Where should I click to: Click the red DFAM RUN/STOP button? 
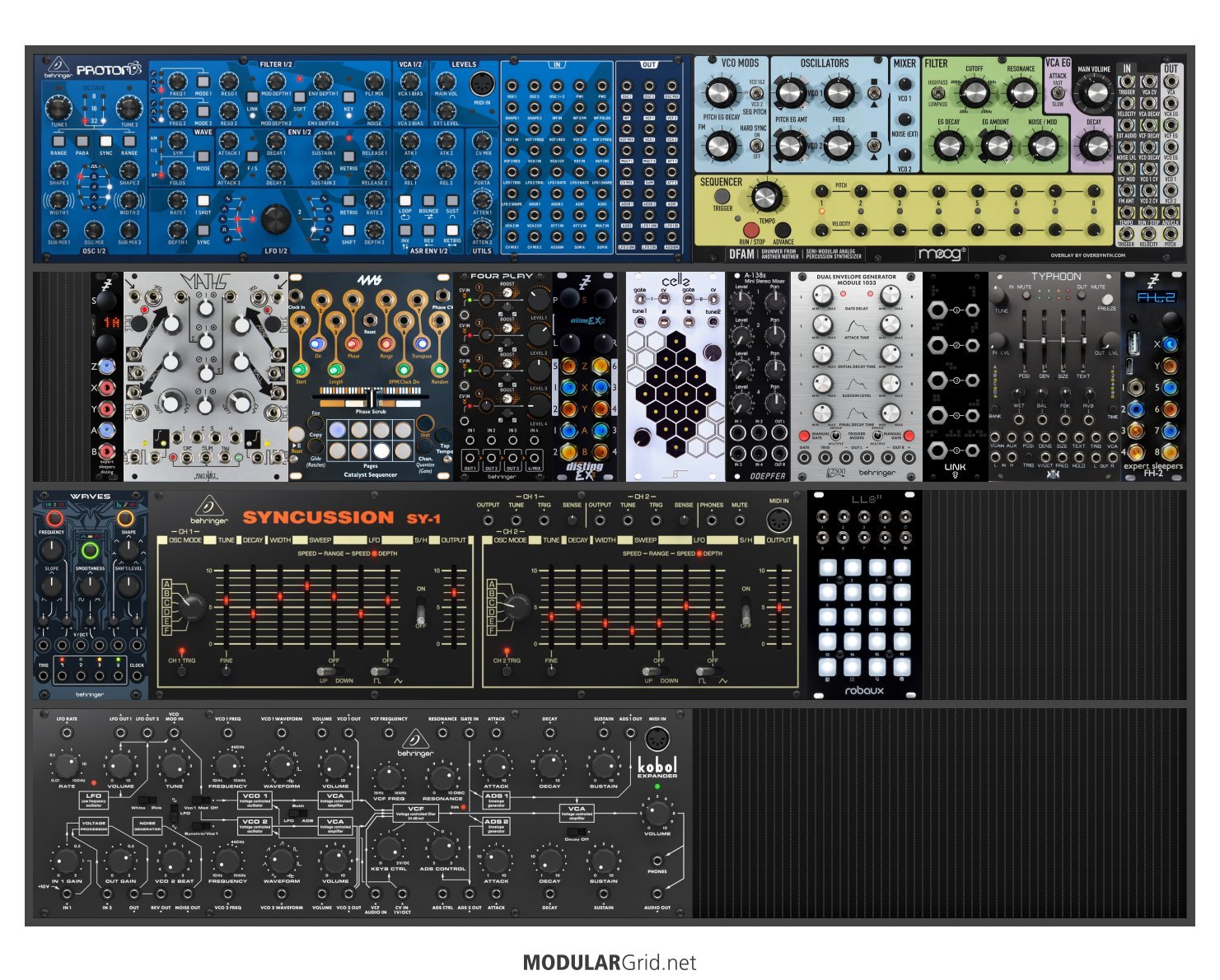[x=751, y=230]
